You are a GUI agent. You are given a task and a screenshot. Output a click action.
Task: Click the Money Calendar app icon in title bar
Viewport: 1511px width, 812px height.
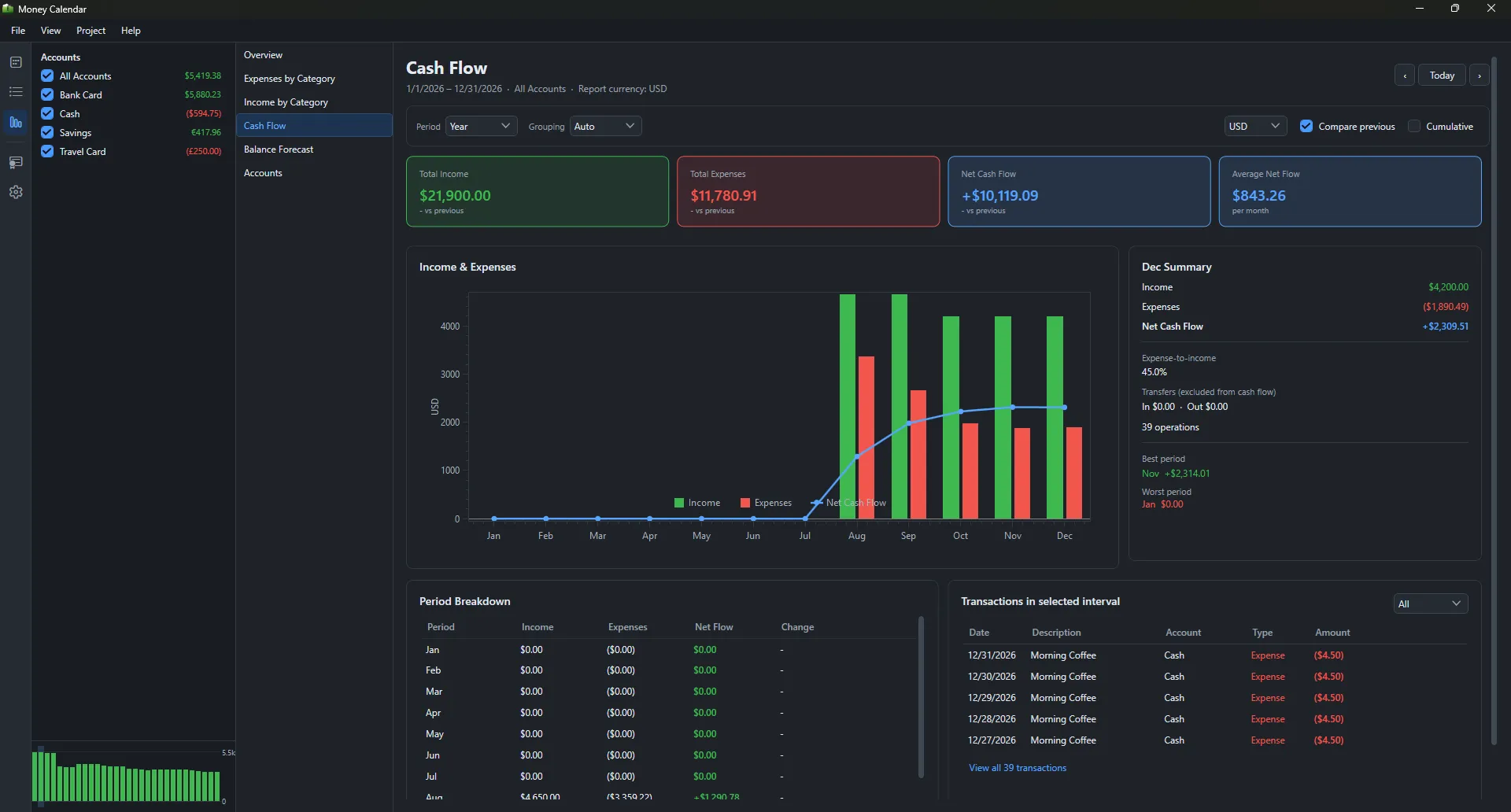[x=8, y=9]
